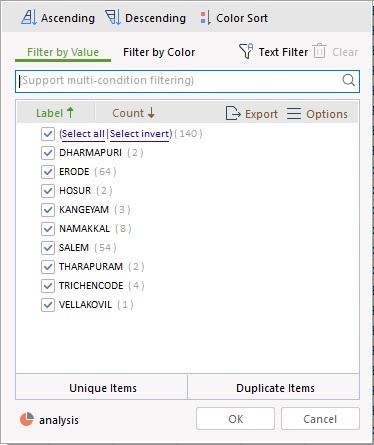374x445 pixels.
Task: Select the THARAPURAM label text
Action: [91, 267]
